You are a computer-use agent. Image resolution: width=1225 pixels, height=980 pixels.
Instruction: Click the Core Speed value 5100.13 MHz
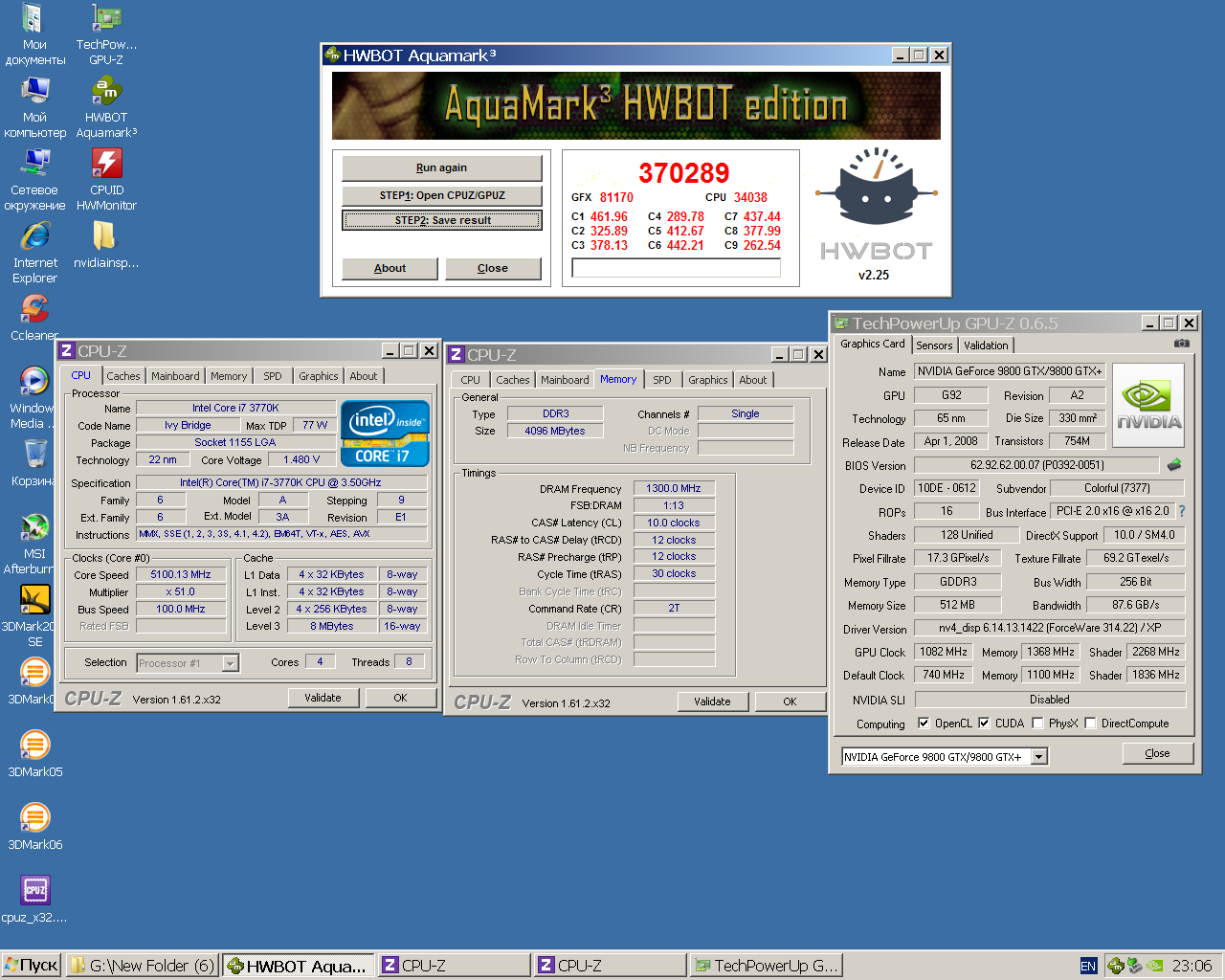point(181,575)
